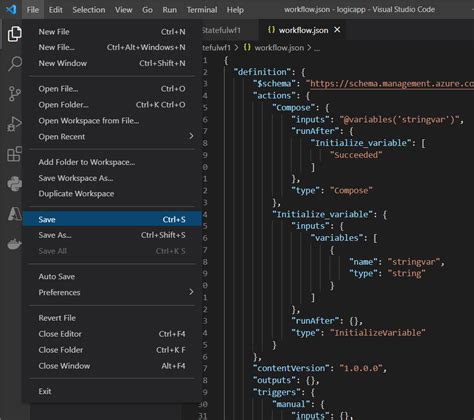Switch to the Statefulwf1 tab
The width and height of the screenshot is (474, 420).
(229, 30)
